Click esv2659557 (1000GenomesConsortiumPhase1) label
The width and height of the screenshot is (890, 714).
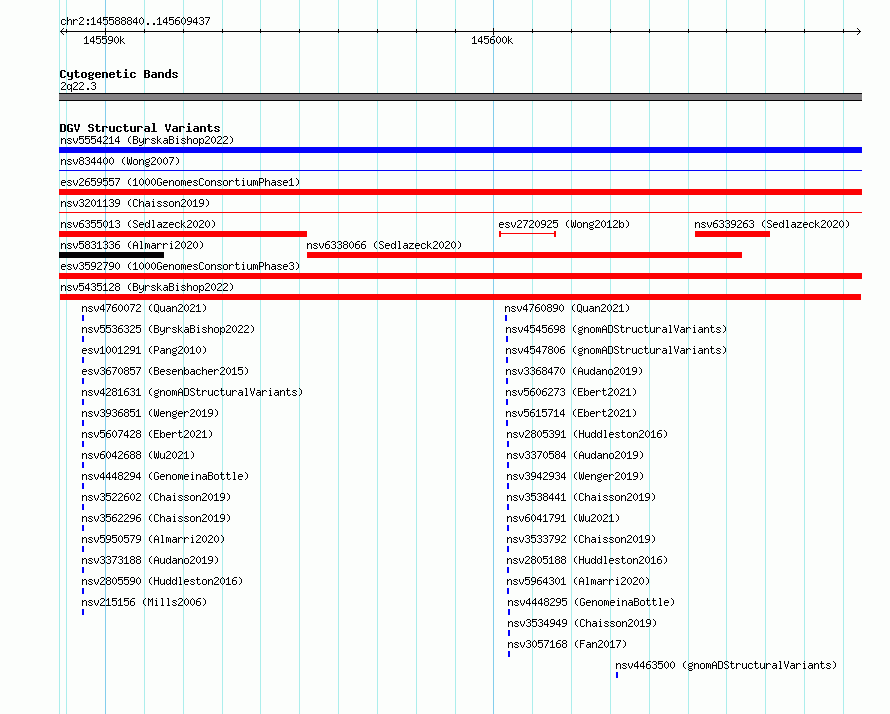pyautogui.click(x=180, y=182)
